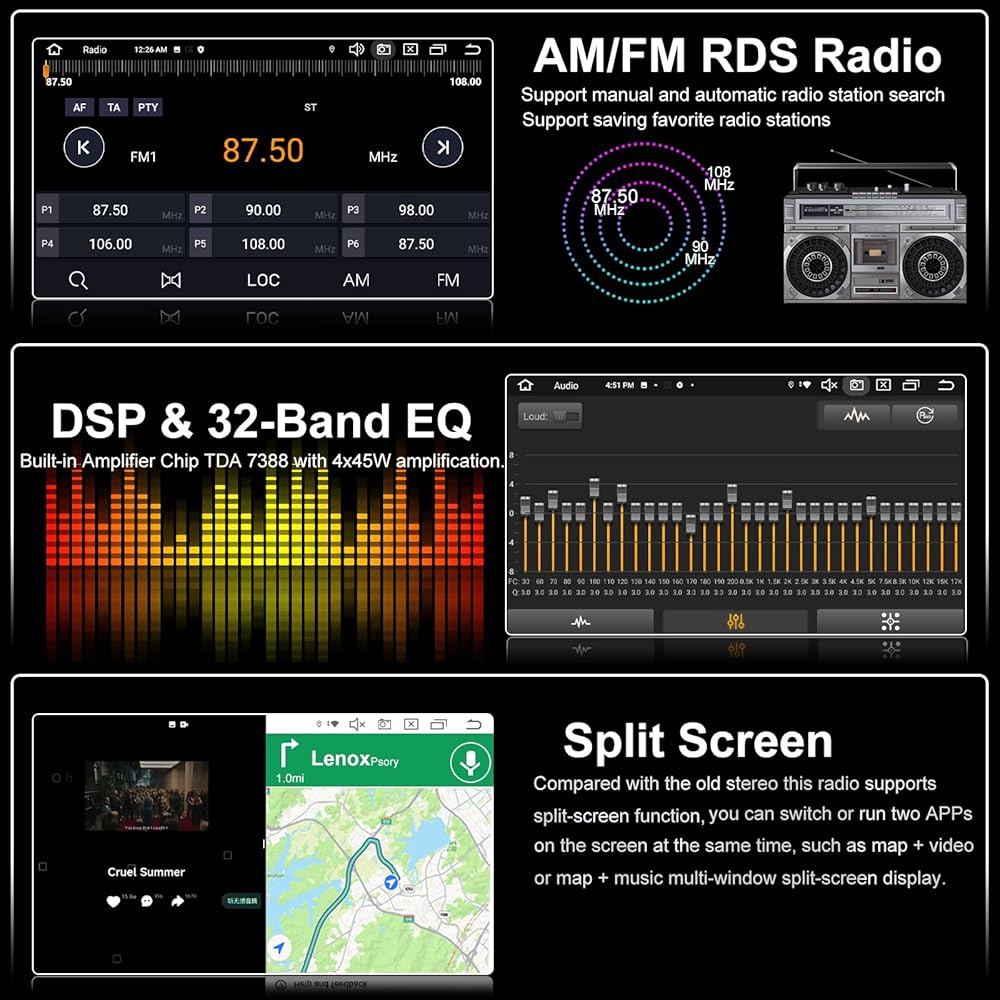Seek to the previous radio station
1000x1000 pixels.
coord(84,148)
